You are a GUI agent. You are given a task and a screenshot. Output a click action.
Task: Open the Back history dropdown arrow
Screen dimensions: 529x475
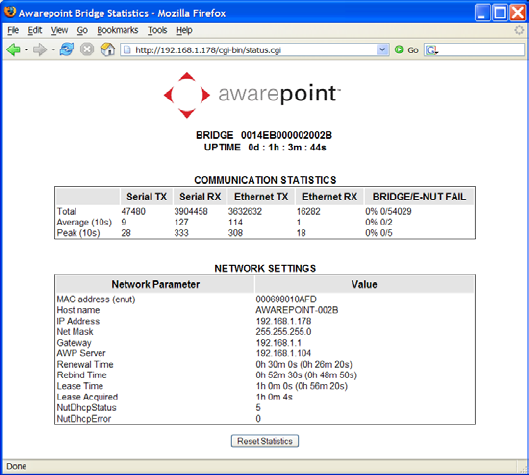click(x=26, y=50)
